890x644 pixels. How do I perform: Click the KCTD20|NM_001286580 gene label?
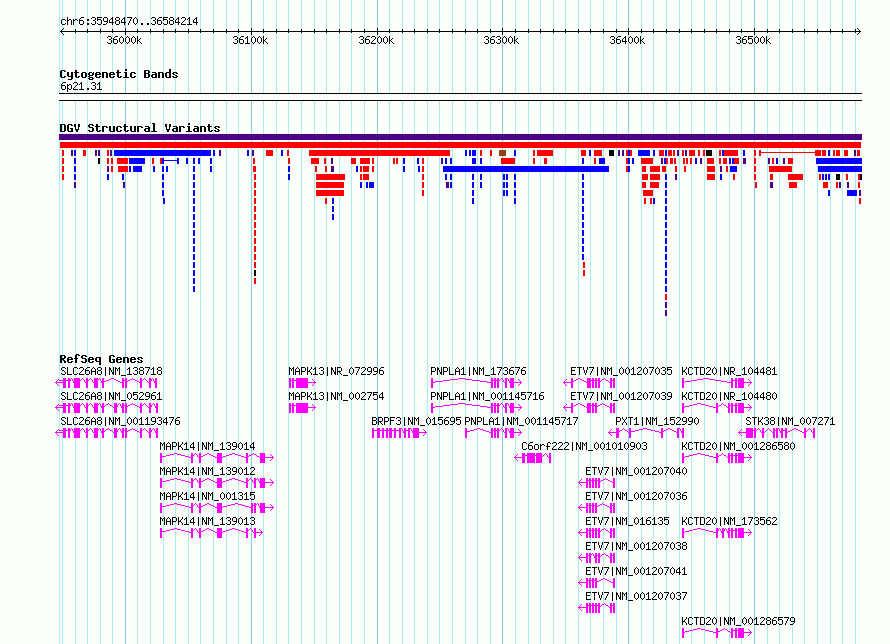pyautogui.click(x=738, y=446)
